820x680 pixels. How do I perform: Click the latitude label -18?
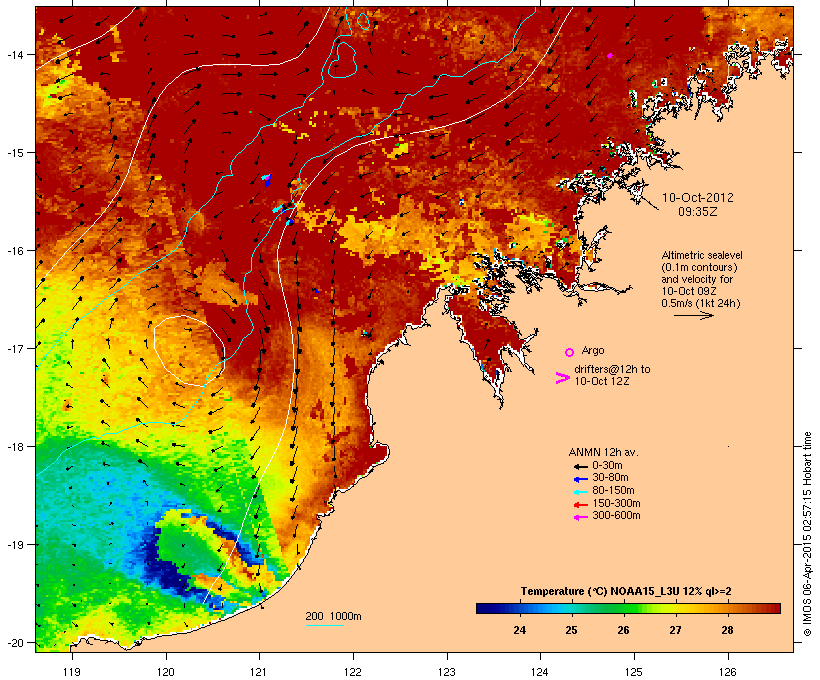pos(14,447)
